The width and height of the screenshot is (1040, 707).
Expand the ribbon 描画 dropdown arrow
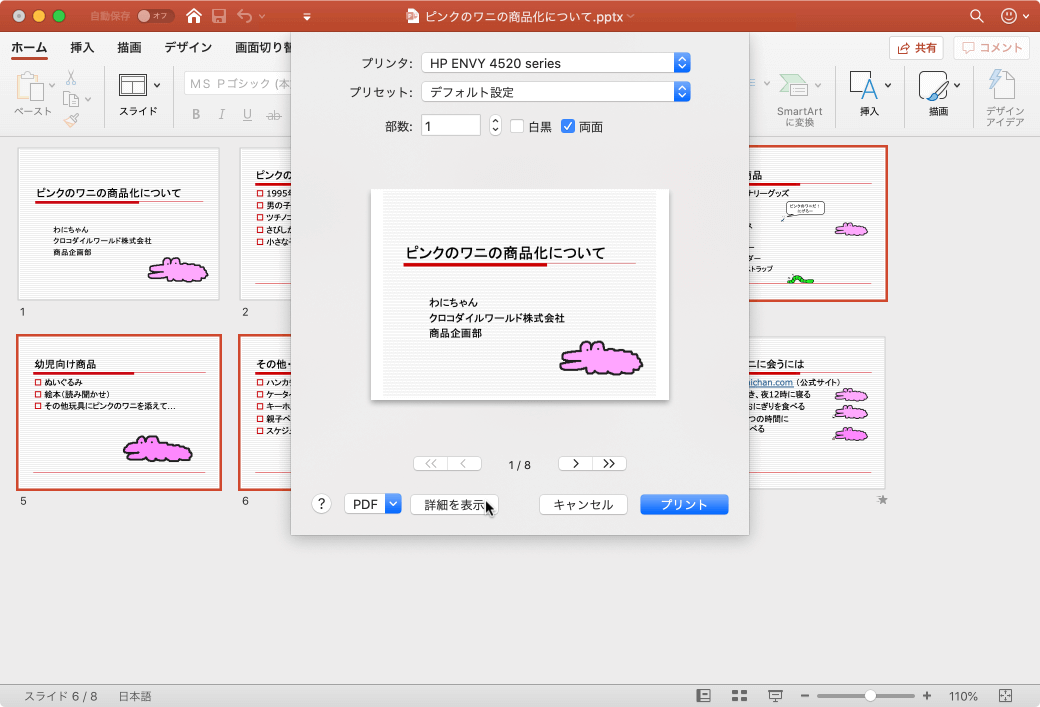click(x=957, y=85)
